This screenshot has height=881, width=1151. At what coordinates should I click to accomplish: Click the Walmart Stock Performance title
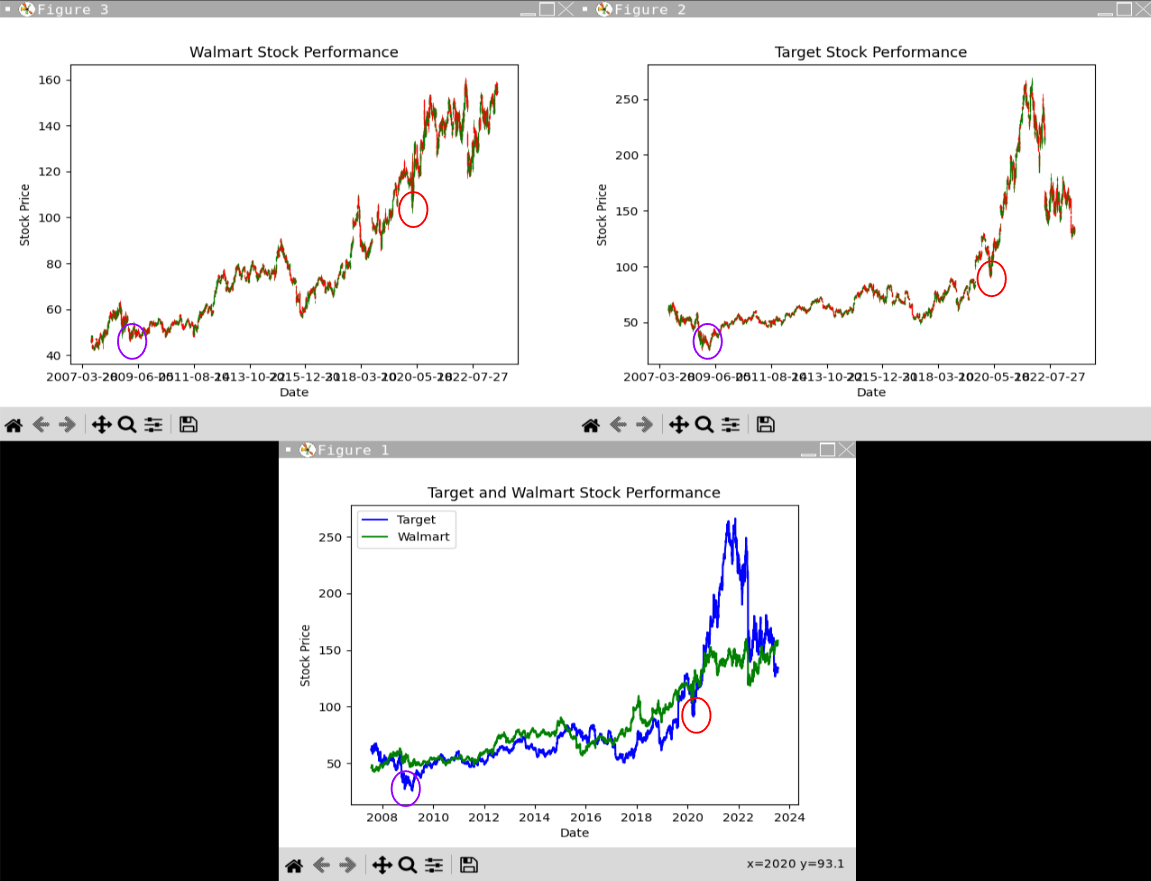click(x=294, y=52)
